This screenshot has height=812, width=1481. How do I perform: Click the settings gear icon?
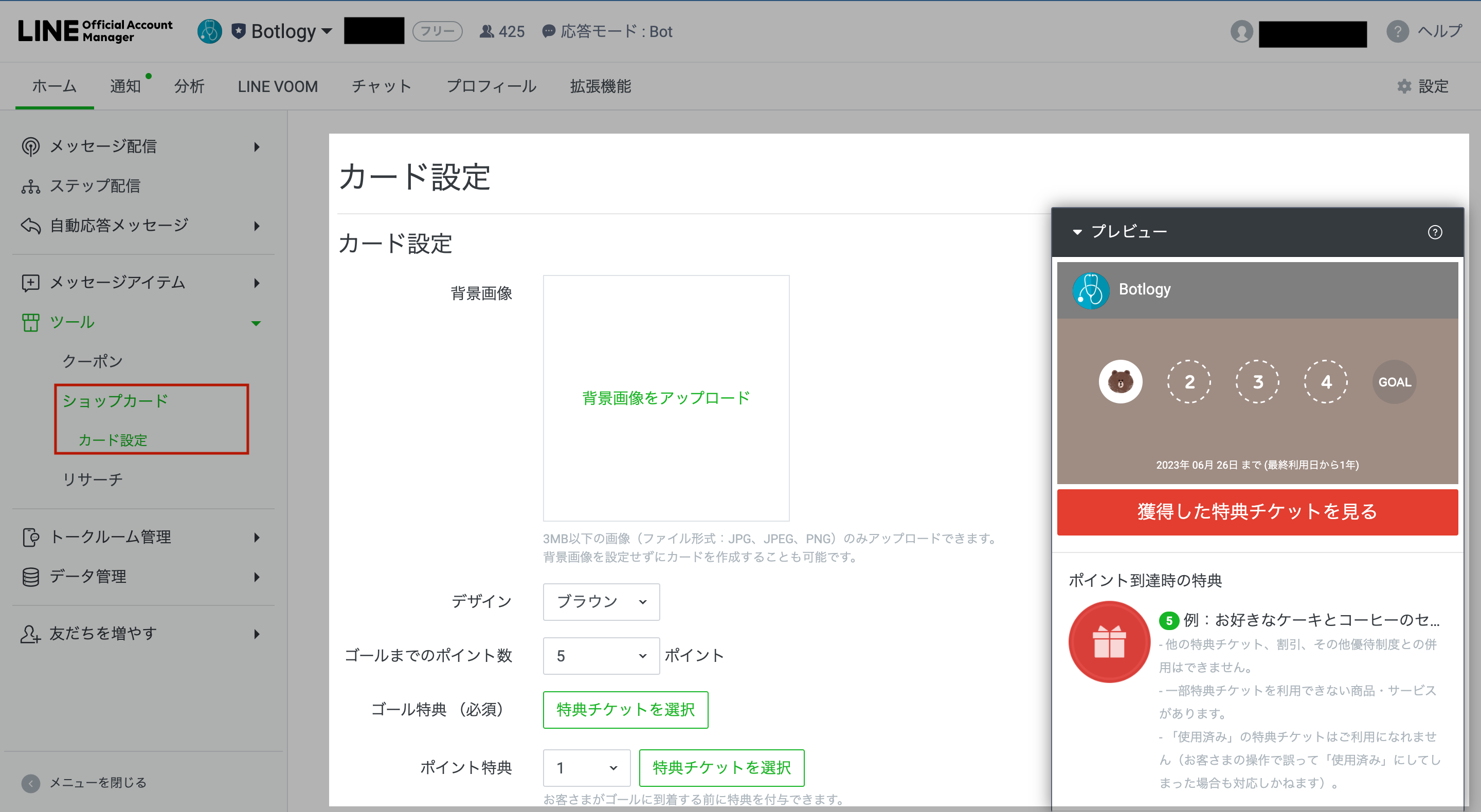pos(1404,86)
